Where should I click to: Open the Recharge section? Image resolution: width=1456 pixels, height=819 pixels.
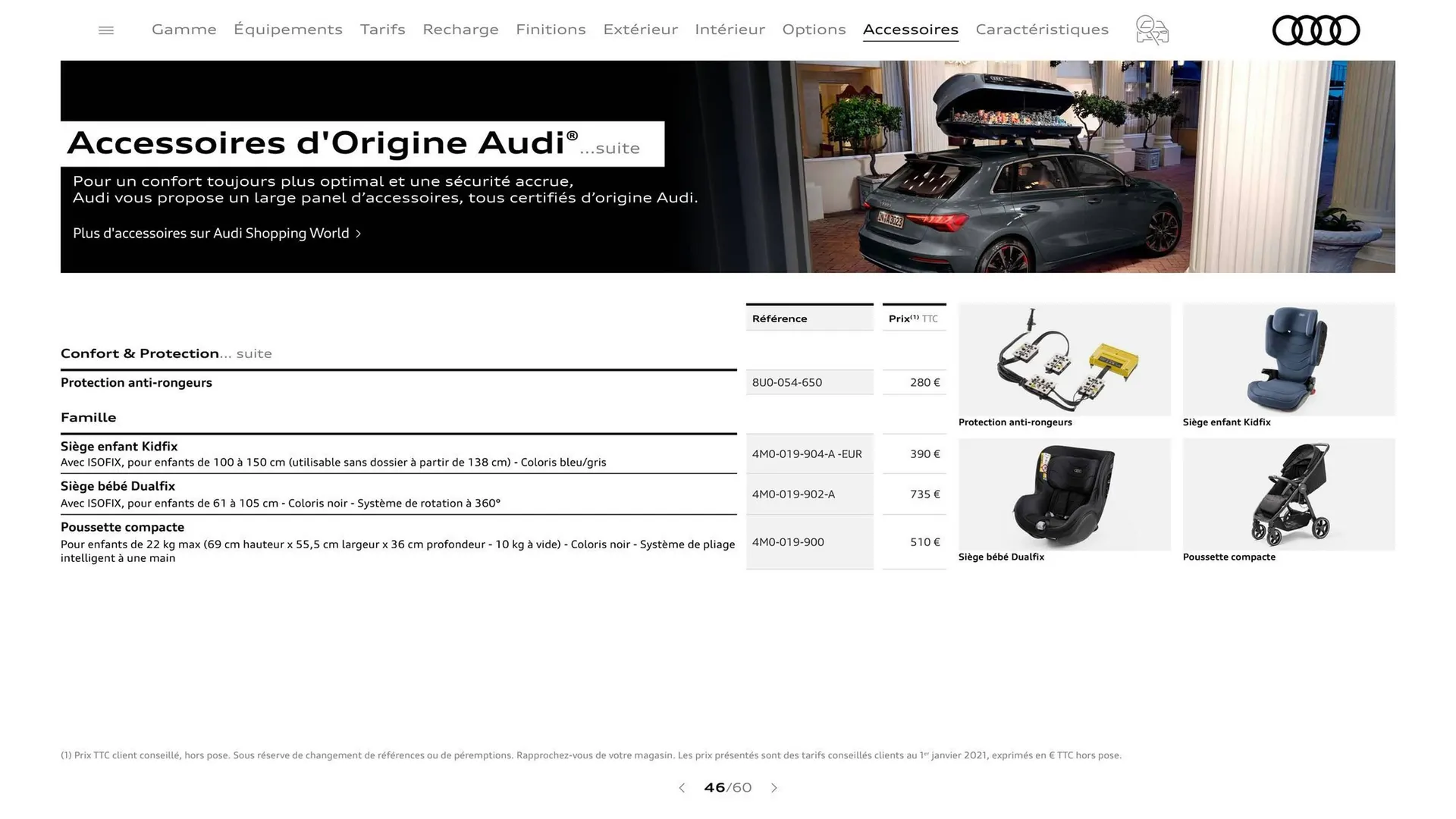pyautogui.click(x=460, y=30)
